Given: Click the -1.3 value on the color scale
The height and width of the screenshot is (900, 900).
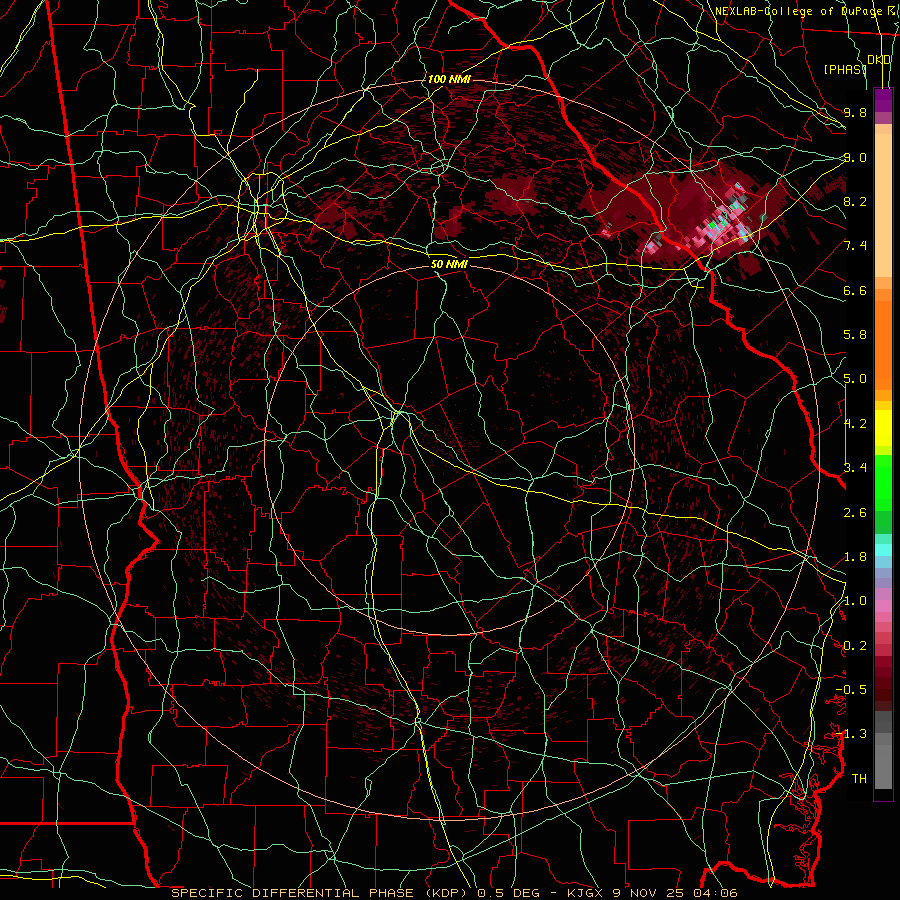Looking at the screenshot, I should click(851, 734).
